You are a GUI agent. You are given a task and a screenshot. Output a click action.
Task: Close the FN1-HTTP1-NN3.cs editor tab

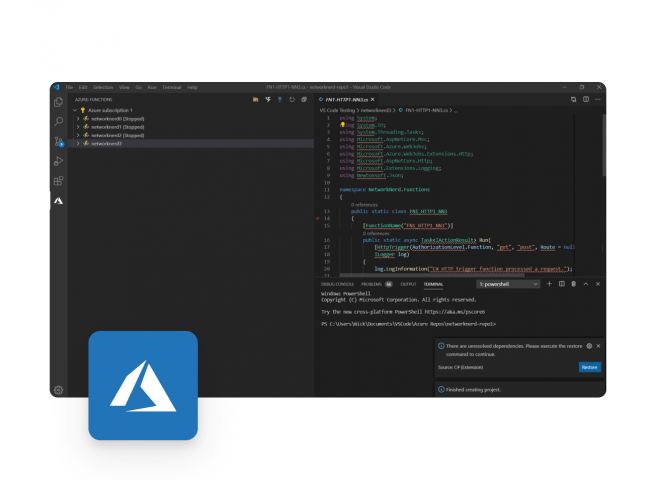372,99
